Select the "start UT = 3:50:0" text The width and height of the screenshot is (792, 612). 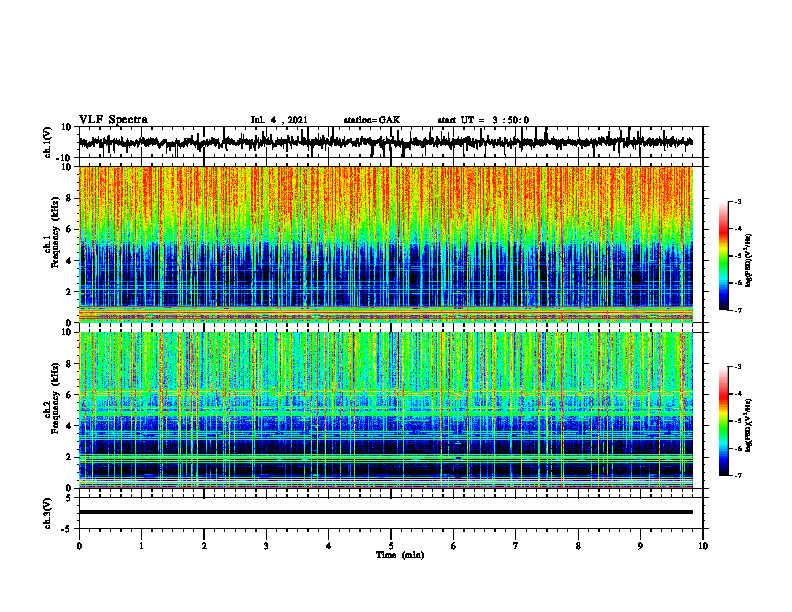(x=483, y=120)
